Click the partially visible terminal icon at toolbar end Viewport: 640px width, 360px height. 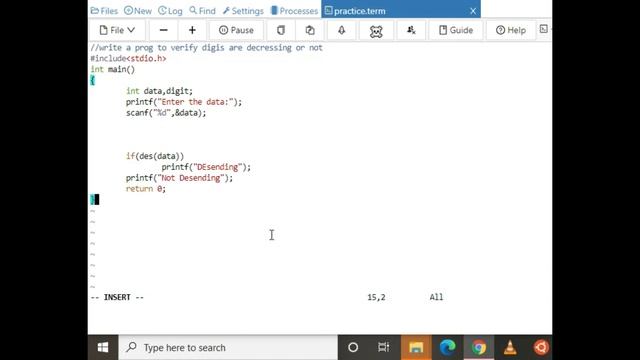[x=544, y=29]
